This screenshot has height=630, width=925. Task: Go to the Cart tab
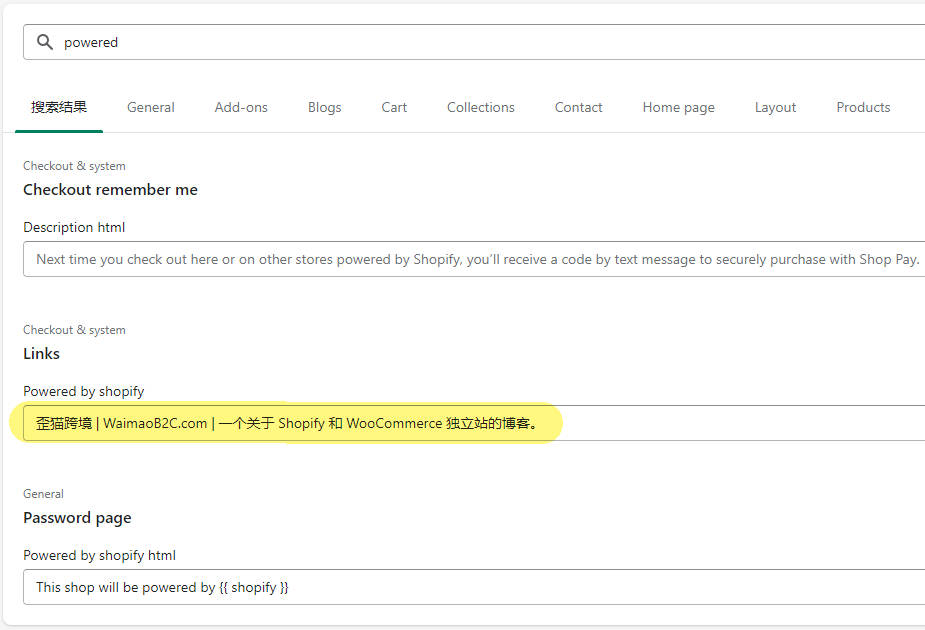click(x=394, y=107)
